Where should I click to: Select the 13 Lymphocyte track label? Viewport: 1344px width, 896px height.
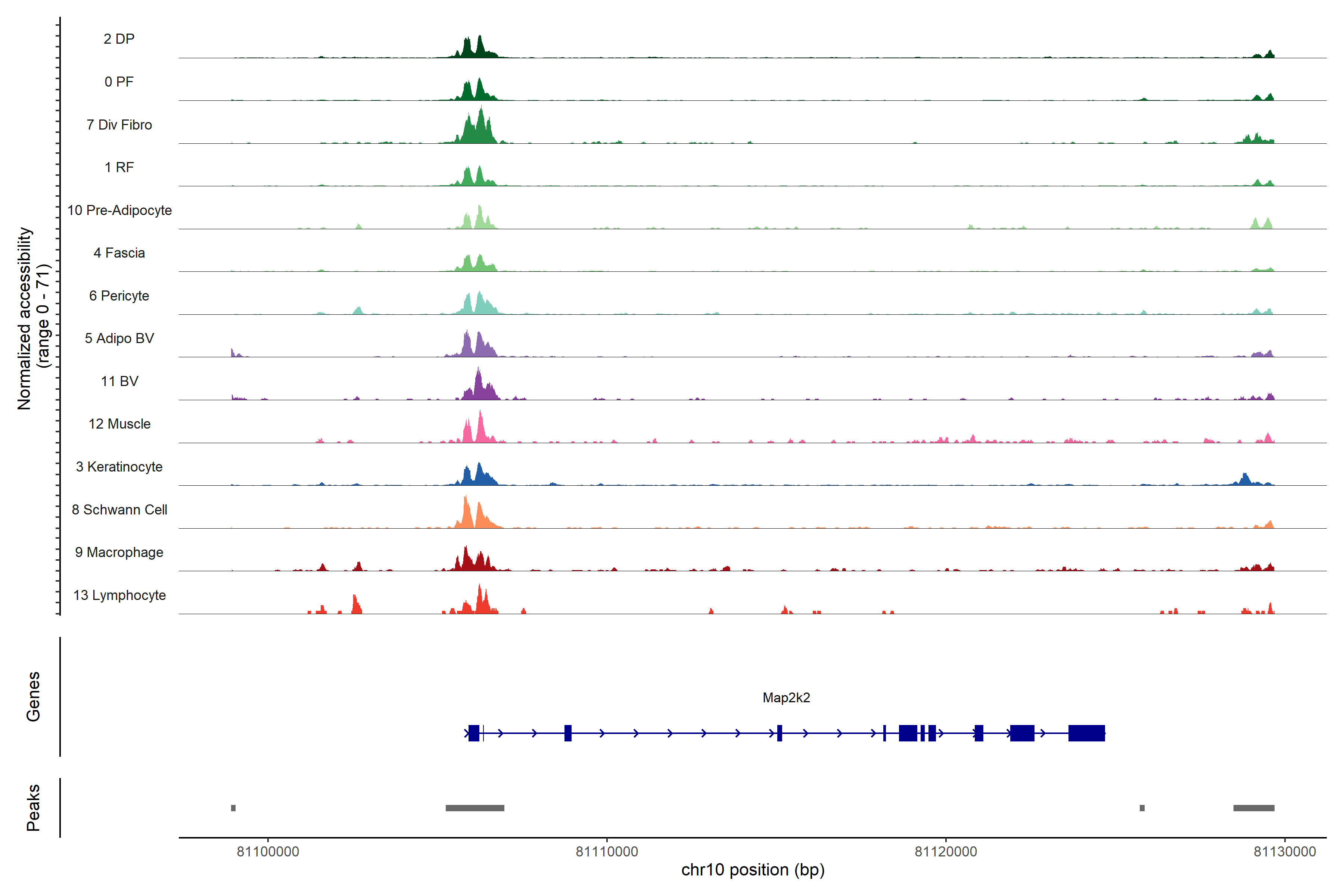pos(119,595)
